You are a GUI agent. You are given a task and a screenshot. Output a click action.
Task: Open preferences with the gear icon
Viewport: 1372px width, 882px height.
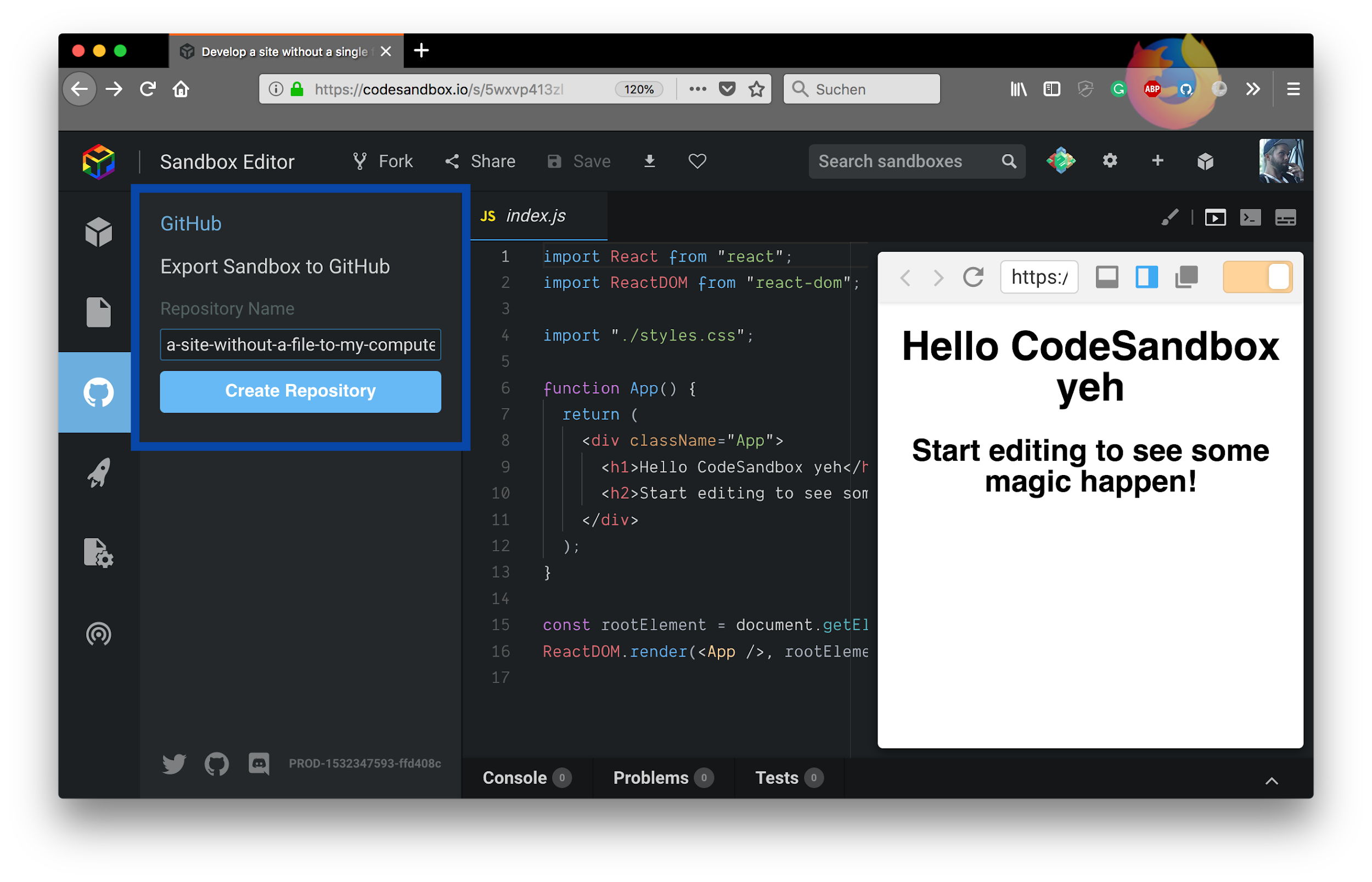pos(1110,161)
